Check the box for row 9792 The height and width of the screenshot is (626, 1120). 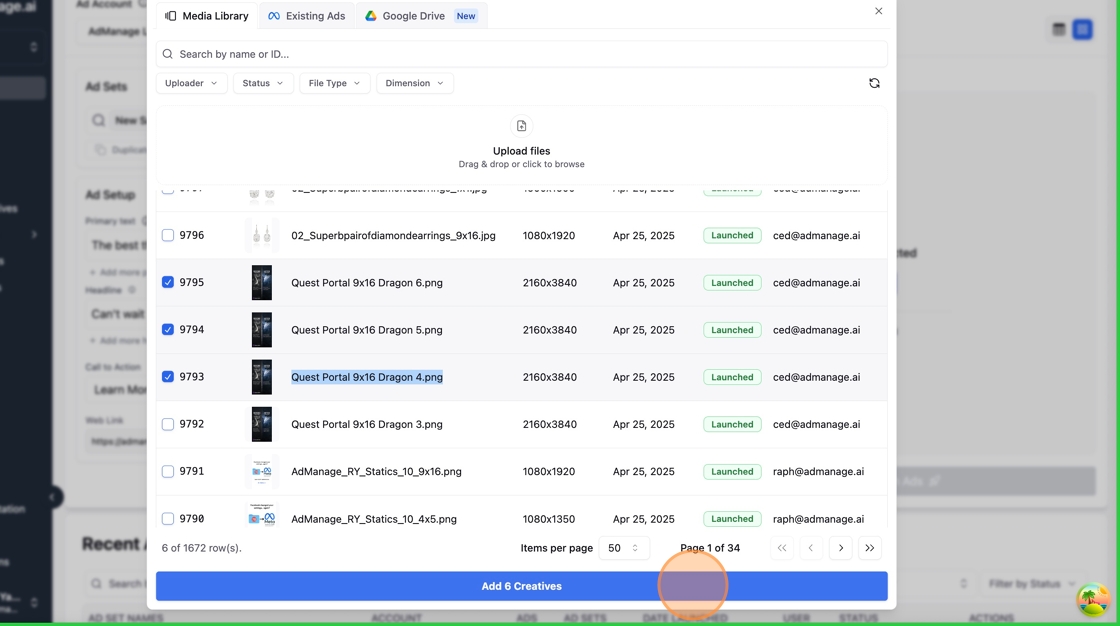pos(168,424)
